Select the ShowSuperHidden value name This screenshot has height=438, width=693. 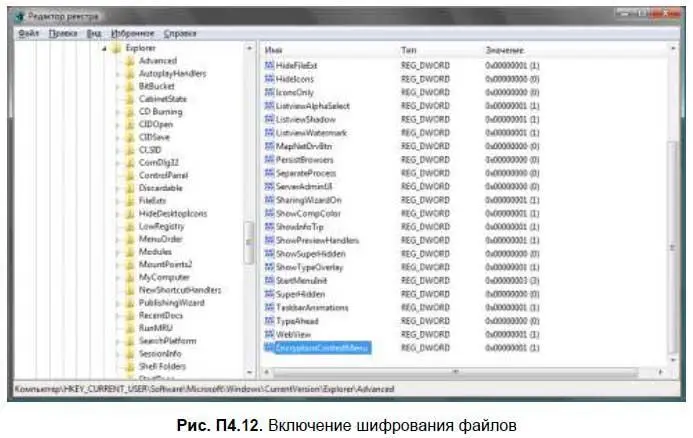[311, 254]
